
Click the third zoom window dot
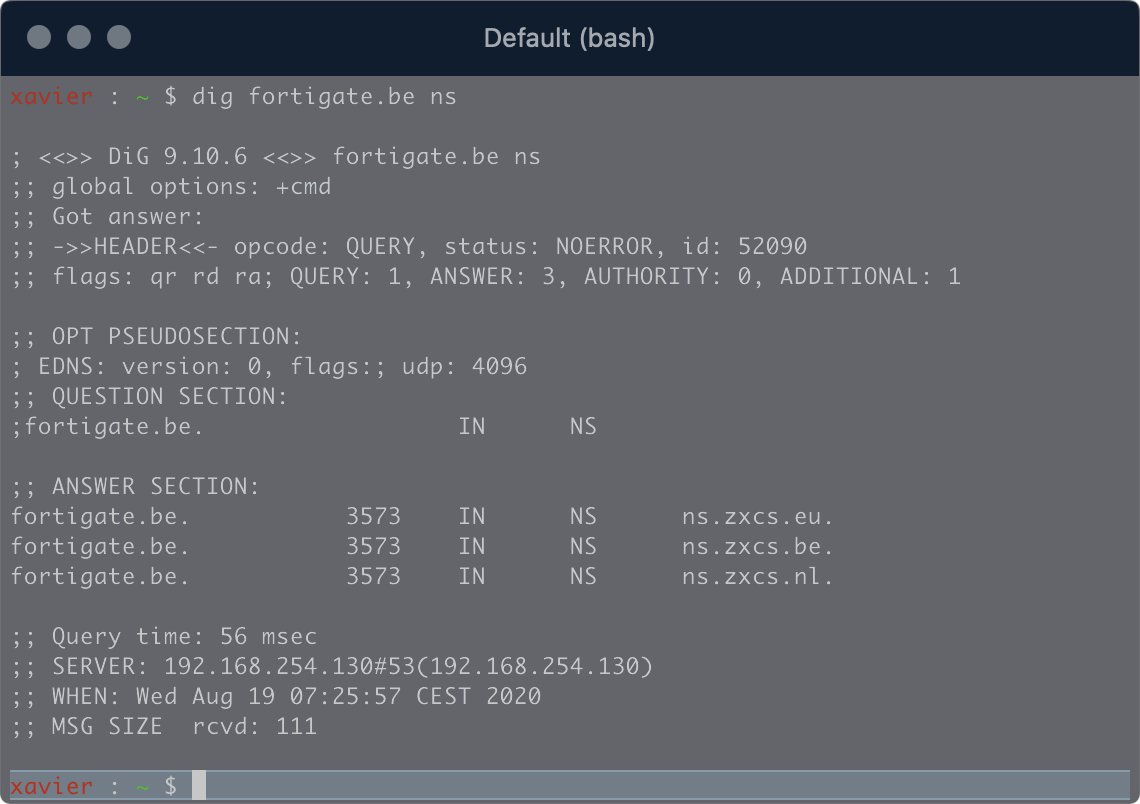point(119,37)
